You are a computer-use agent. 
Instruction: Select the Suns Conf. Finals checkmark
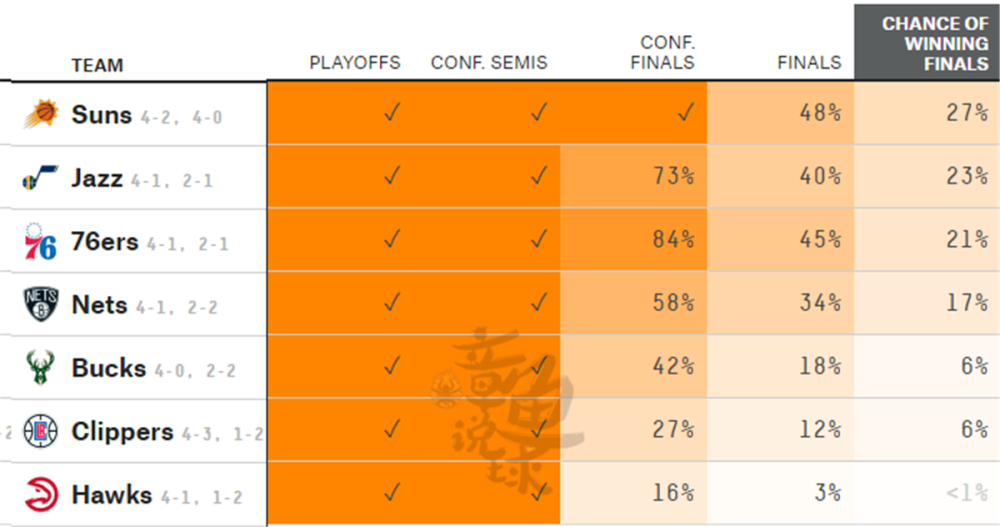(686, 113)
